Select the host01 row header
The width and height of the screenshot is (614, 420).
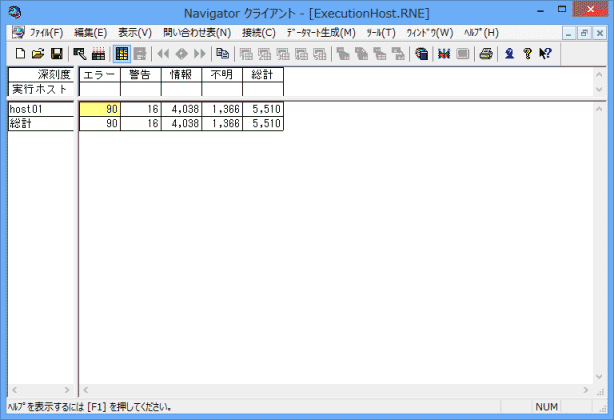(42, 110)
